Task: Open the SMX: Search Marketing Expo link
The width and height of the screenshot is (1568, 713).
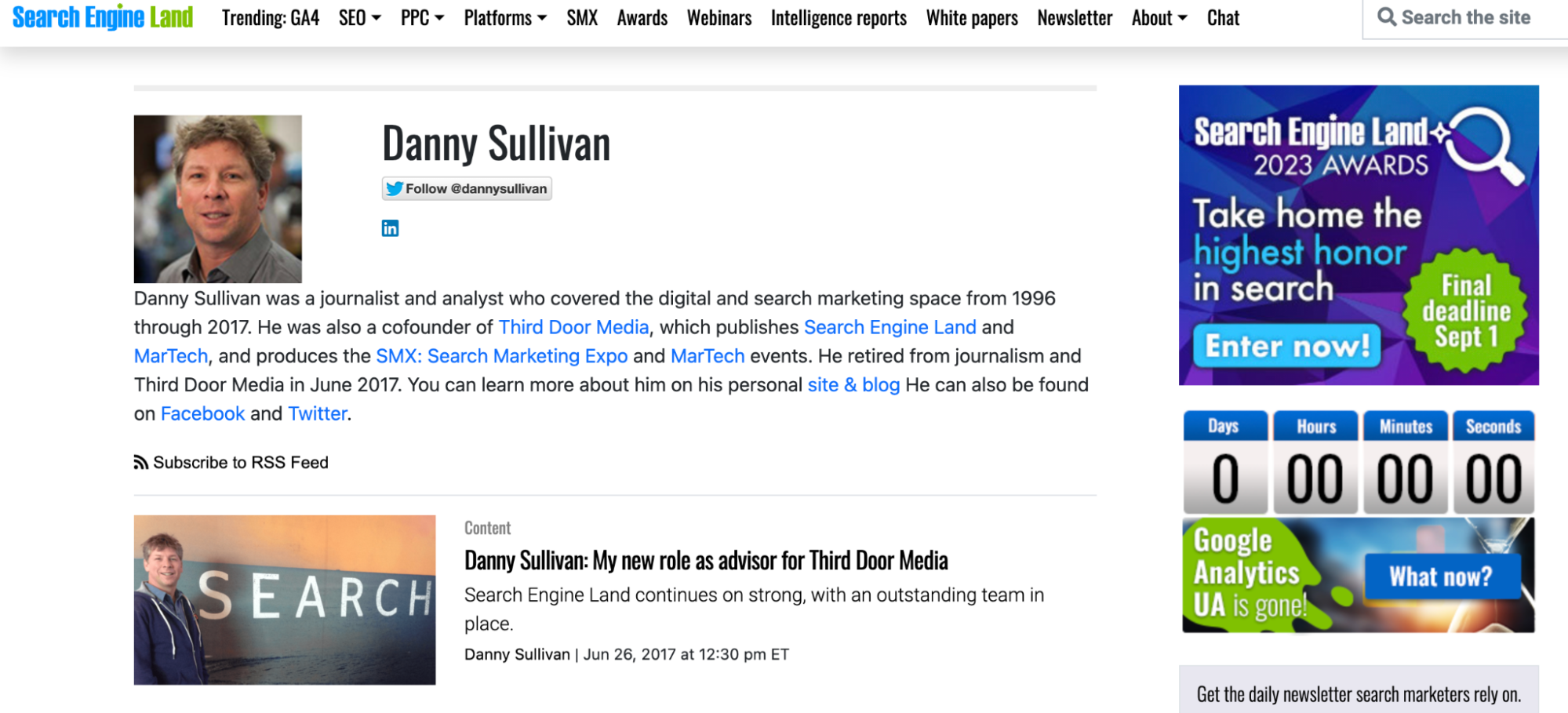Action: [502, 356]
